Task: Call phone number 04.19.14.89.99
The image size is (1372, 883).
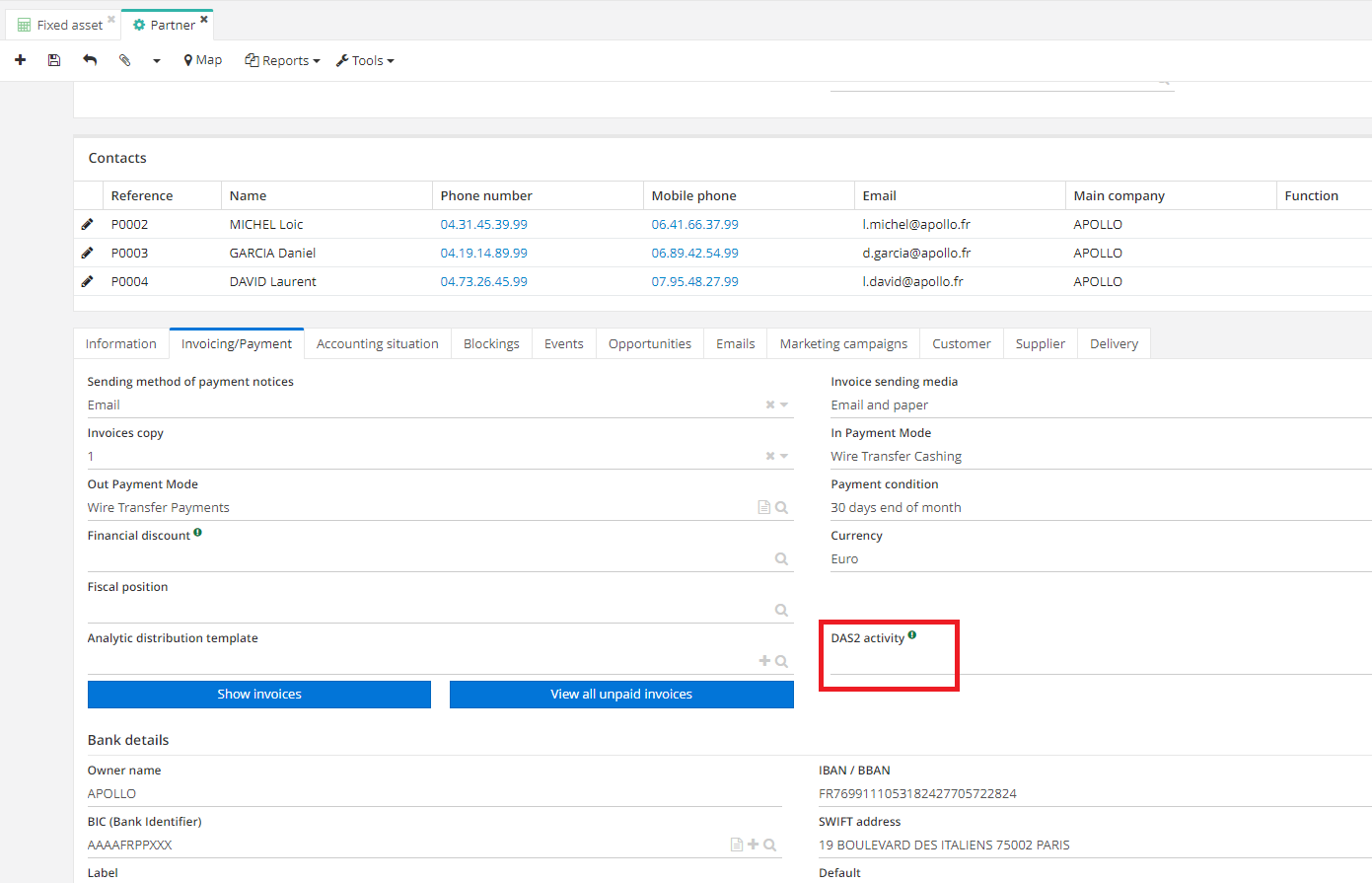Action: [x=483, y=253]
